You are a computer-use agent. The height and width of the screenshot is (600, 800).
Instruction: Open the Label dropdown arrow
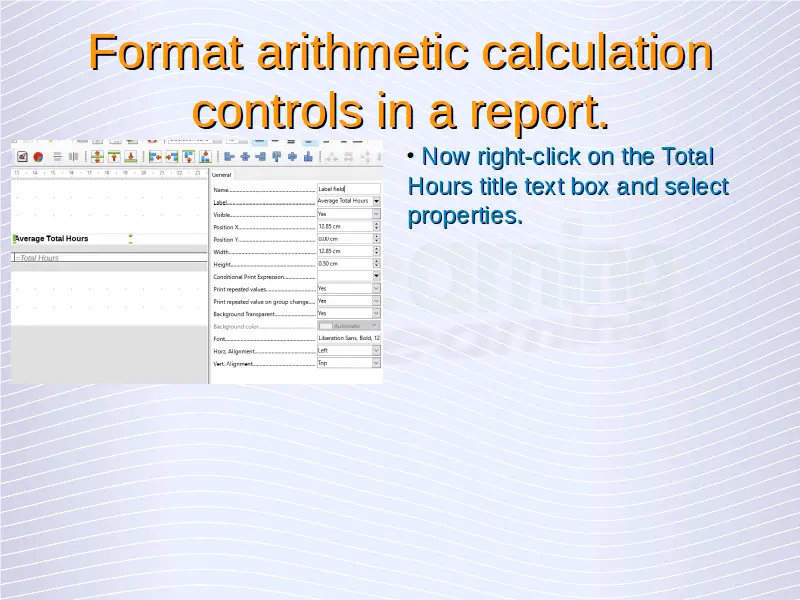(377, 201)
